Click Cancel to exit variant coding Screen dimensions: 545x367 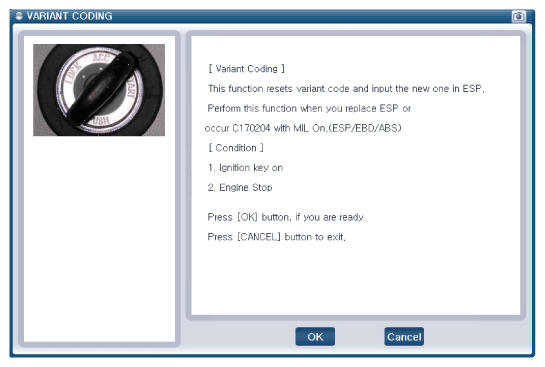pyautogui.click(x=404, y=336)
